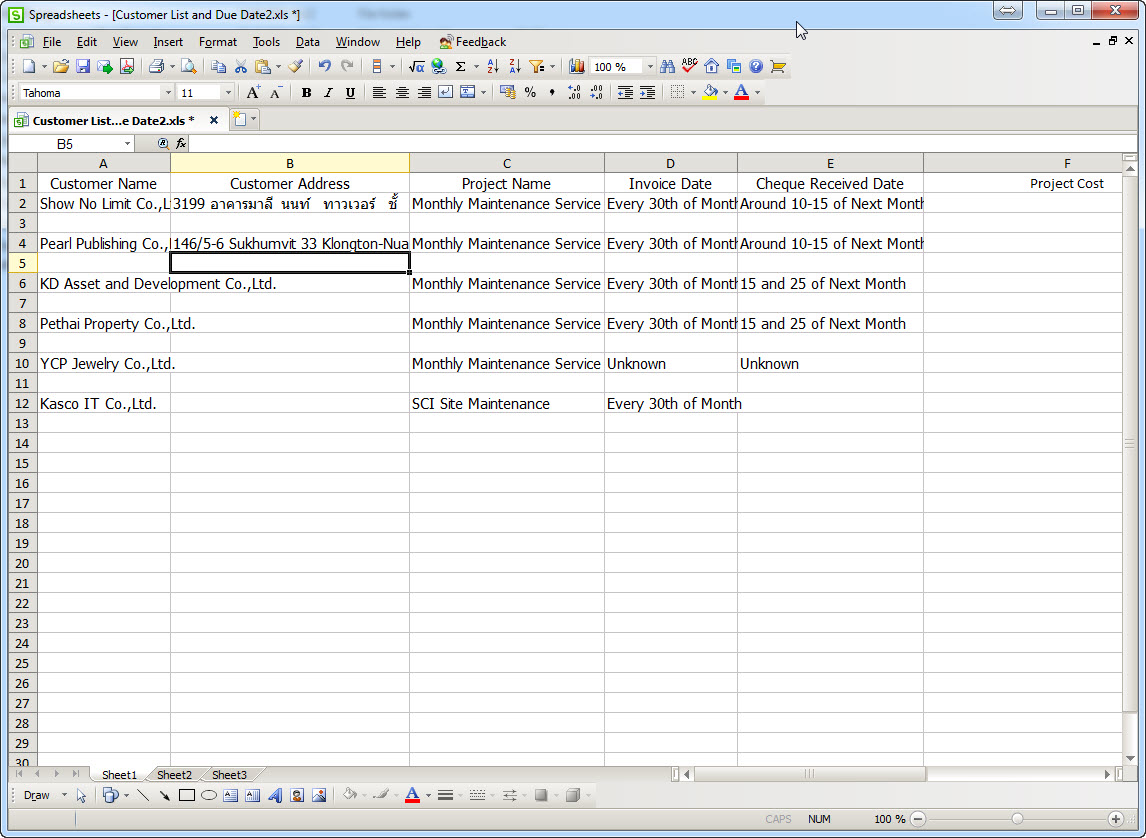Select column C header
This screenshot has width=1146, height=838.
click(506, 164)
